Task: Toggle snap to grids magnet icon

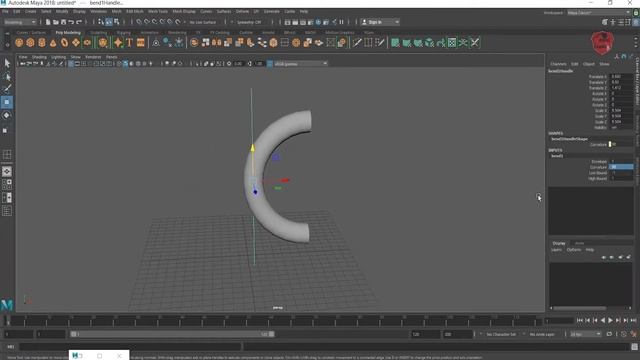Action: pyautogui.click(x=139, y=22)
